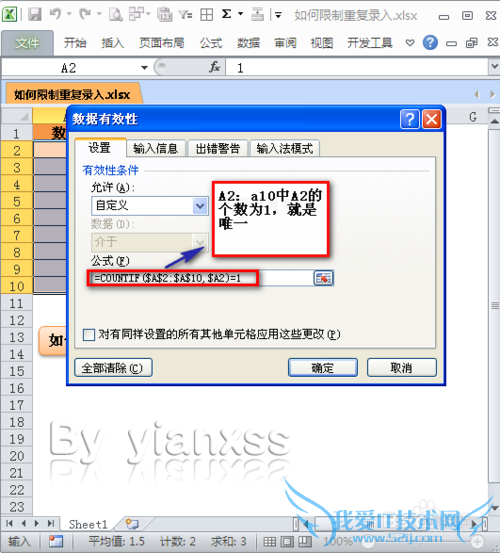
Task: Click the COUNTIF formula input field
Action: point(201,278)
